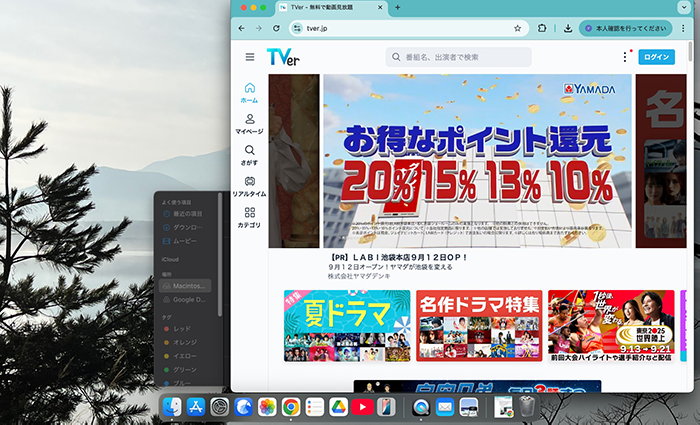This screenshot has width=700, height=425.
Task: Open iPhone Mirroring from the Dock
Action: click(x=386, y=407)
